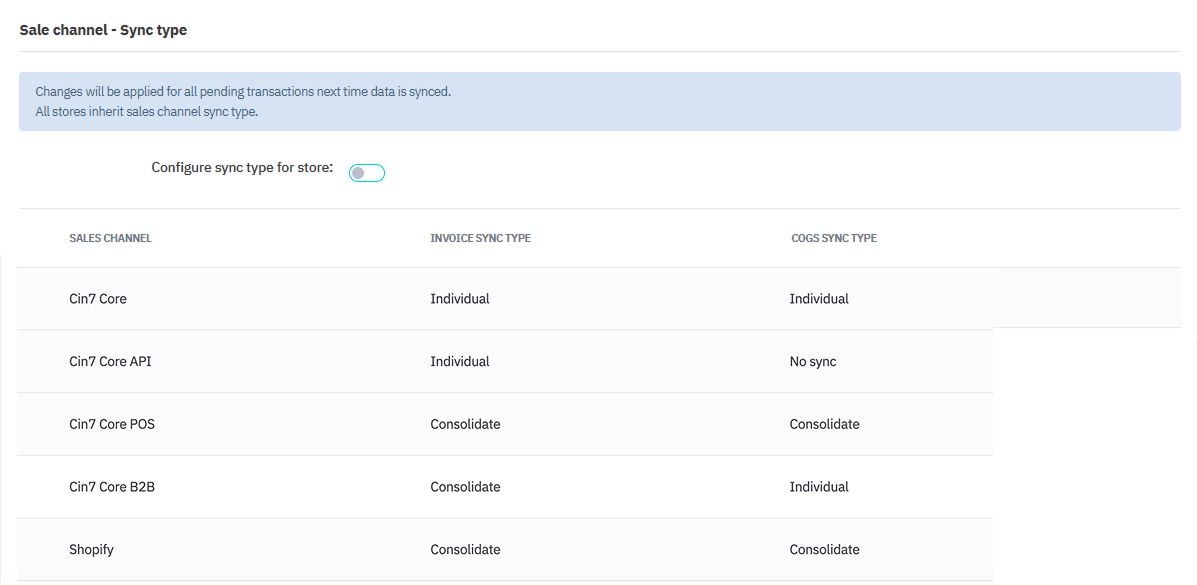This screenshot has height=585, width=1197.
Task: Select the Cin7 Core B2B channel name
Action: click(112, 487)
